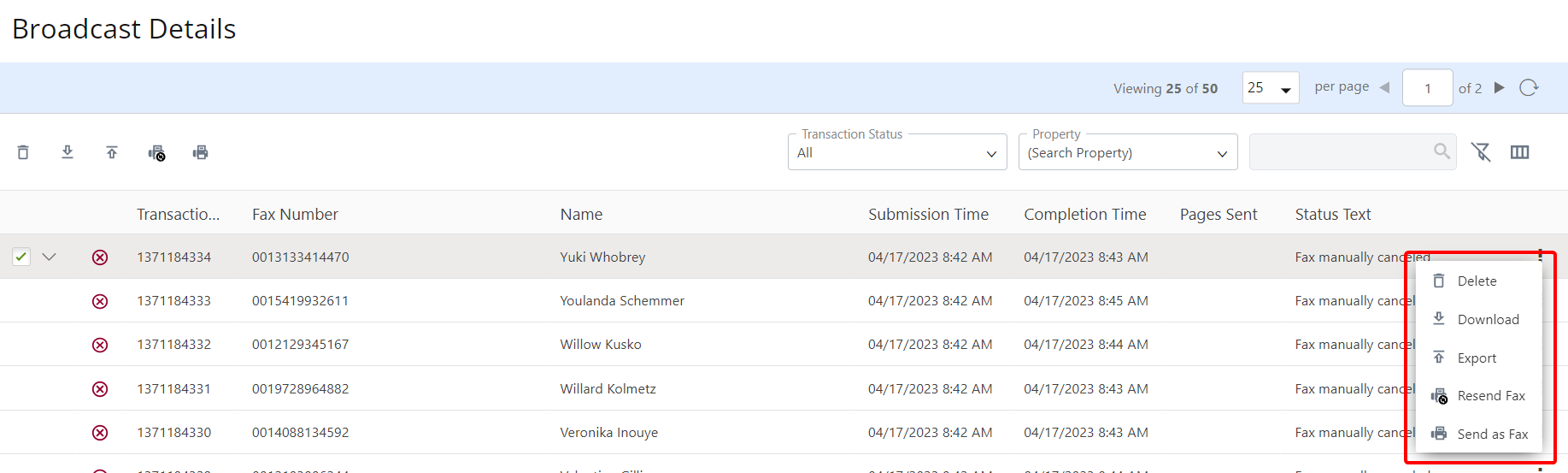Sort by Submission Time column header
The image size is (1568, 473).
(928, 215)
